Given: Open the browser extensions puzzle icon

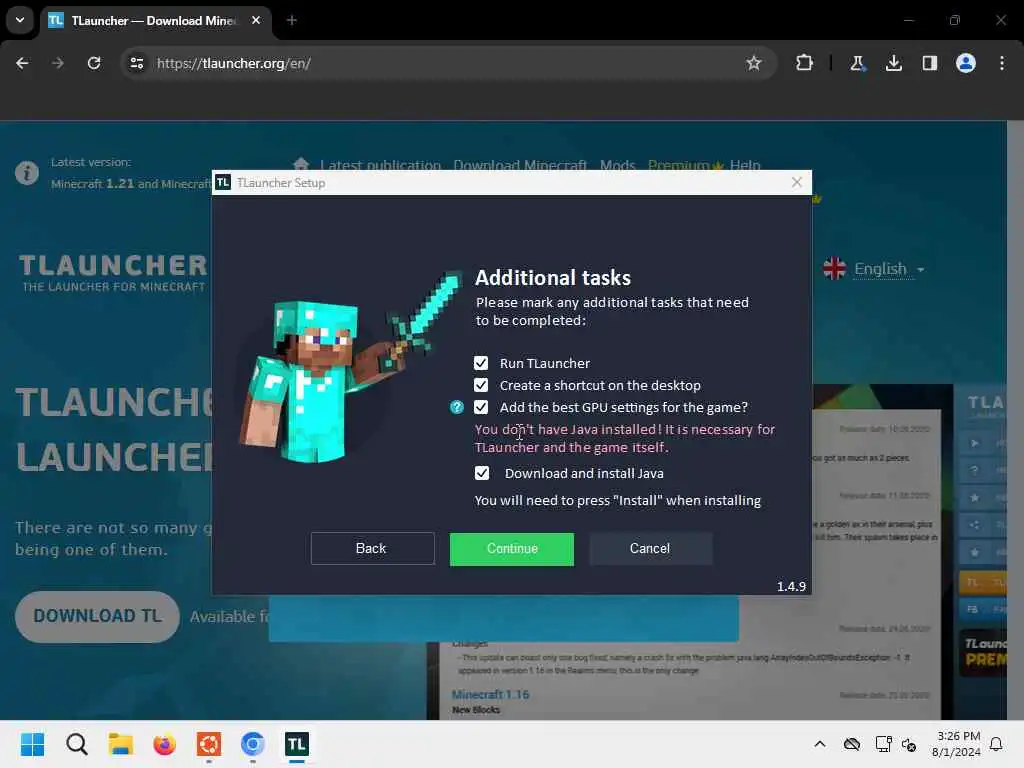Looking at the screenshot, I should point(804,63).
